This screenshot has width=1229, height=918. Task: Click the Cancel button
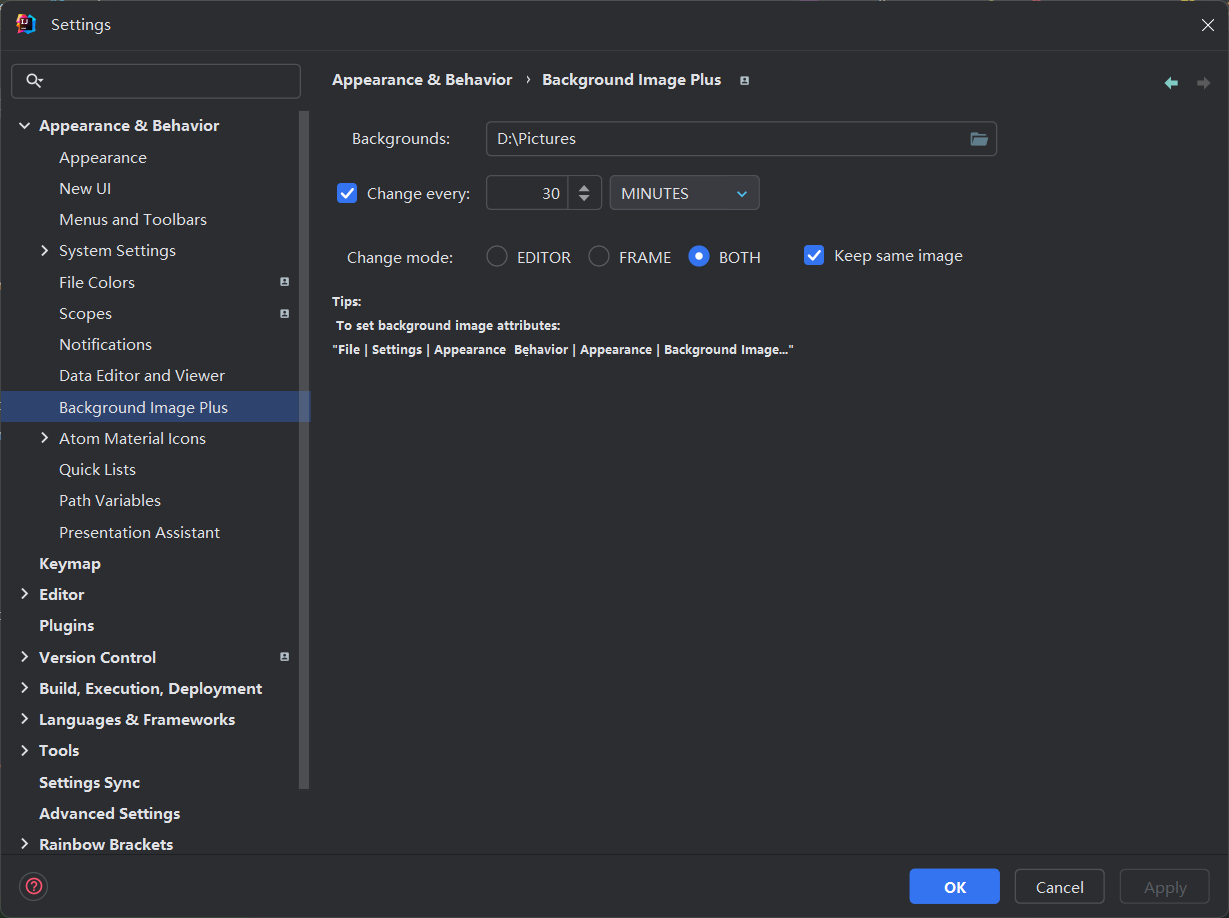[1060, 887]
